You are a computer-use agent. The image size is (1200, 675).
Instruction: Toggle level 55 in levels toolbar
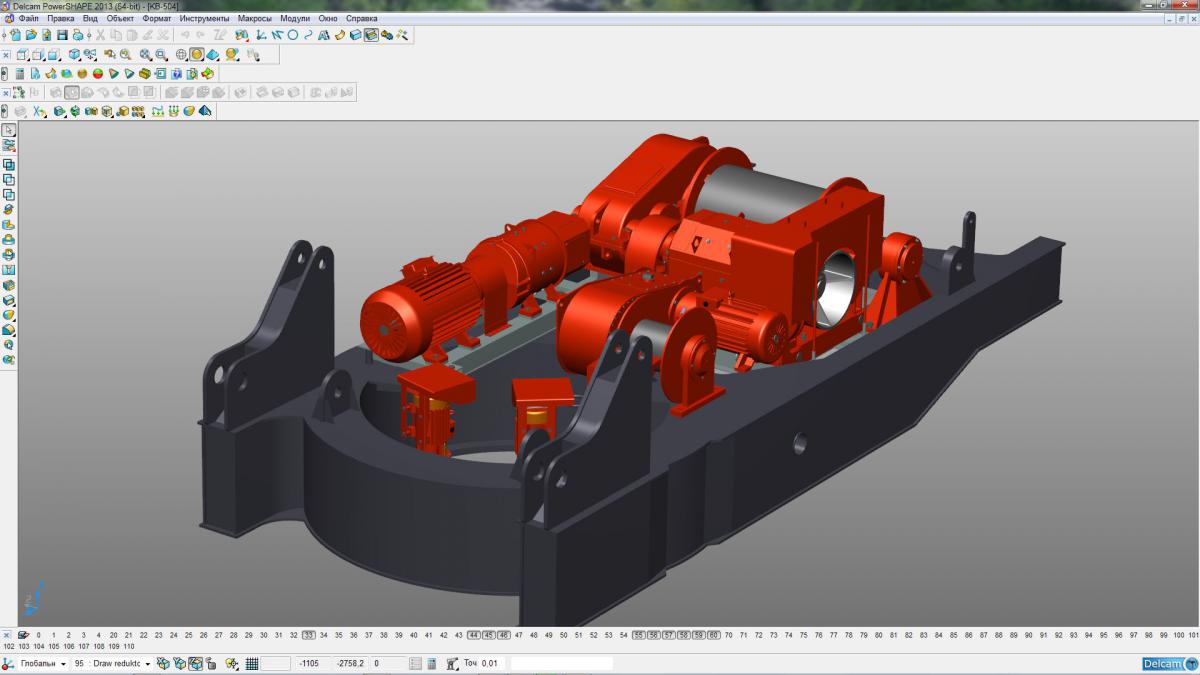(638, 635)
